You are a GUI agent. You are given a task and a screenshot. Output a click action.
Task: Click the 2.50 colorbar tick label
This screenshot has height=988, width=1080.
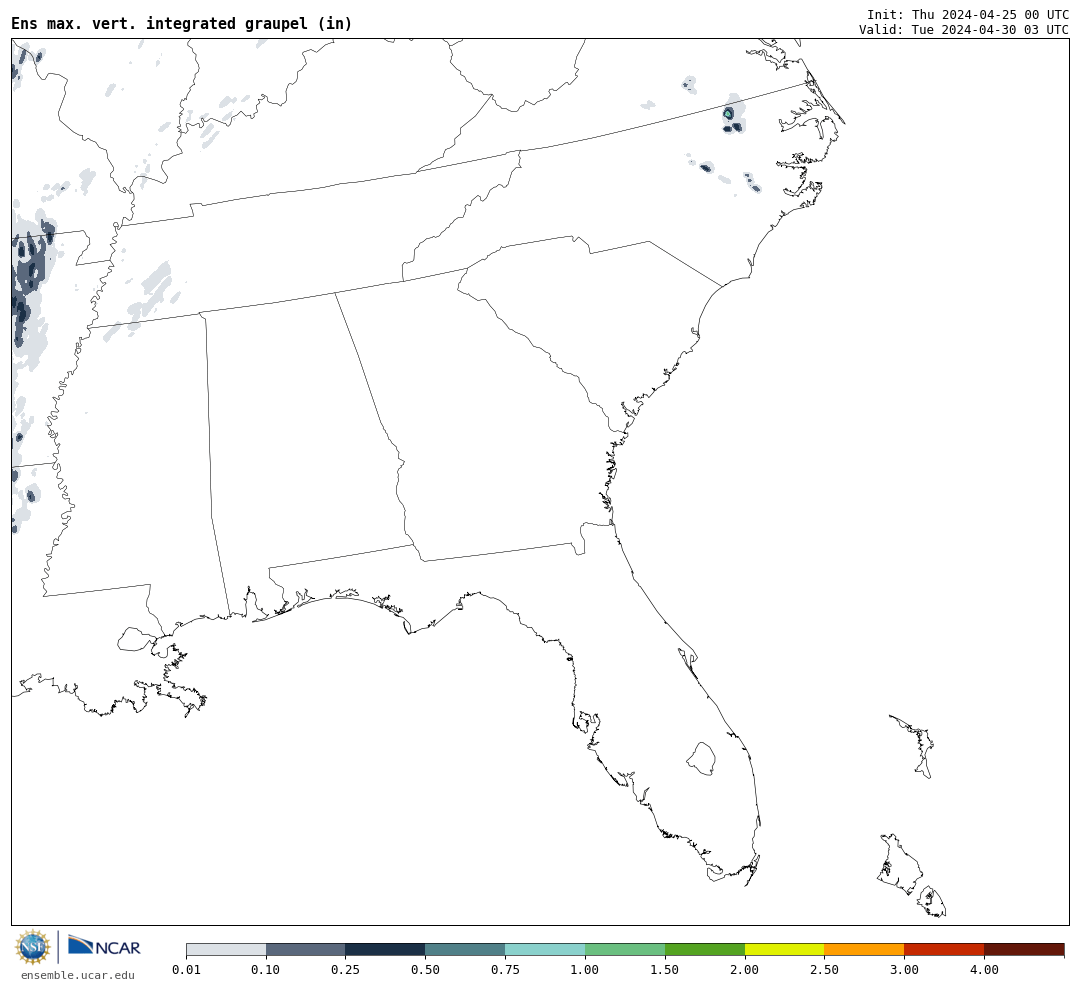[824, 969]
